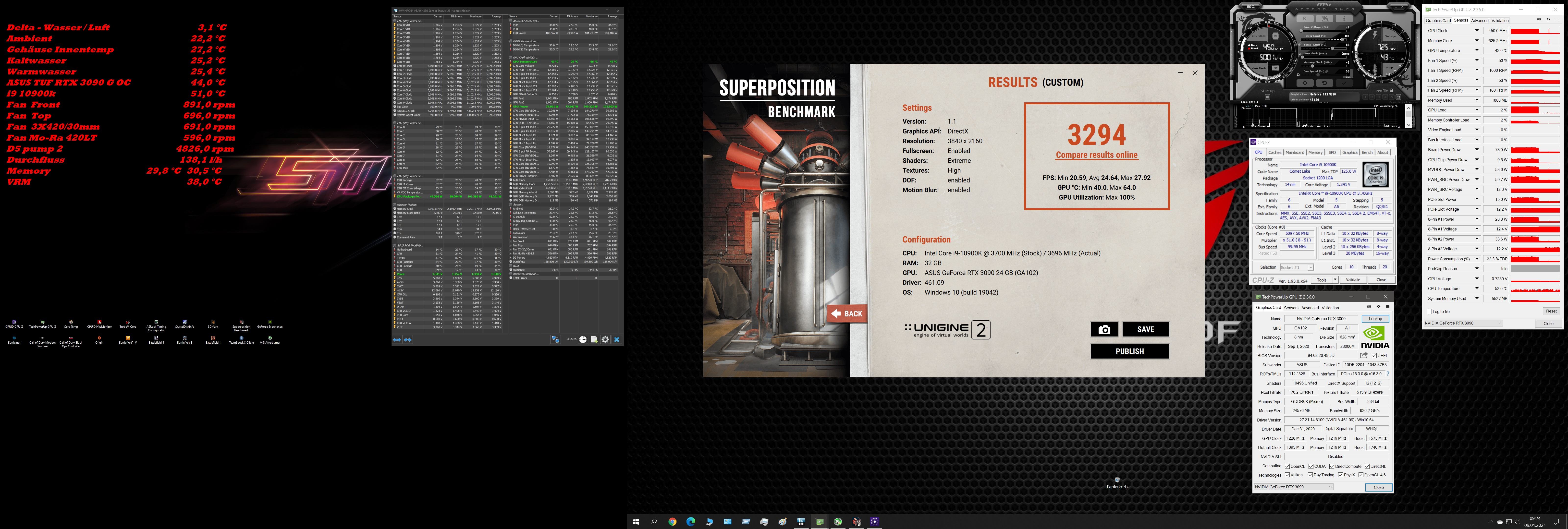Image resolution: width=1568 pixels, height=529 pixels.
Task: Toggle CUDA checkbox in GPU-Z
Action: (x=1311, y=466)
